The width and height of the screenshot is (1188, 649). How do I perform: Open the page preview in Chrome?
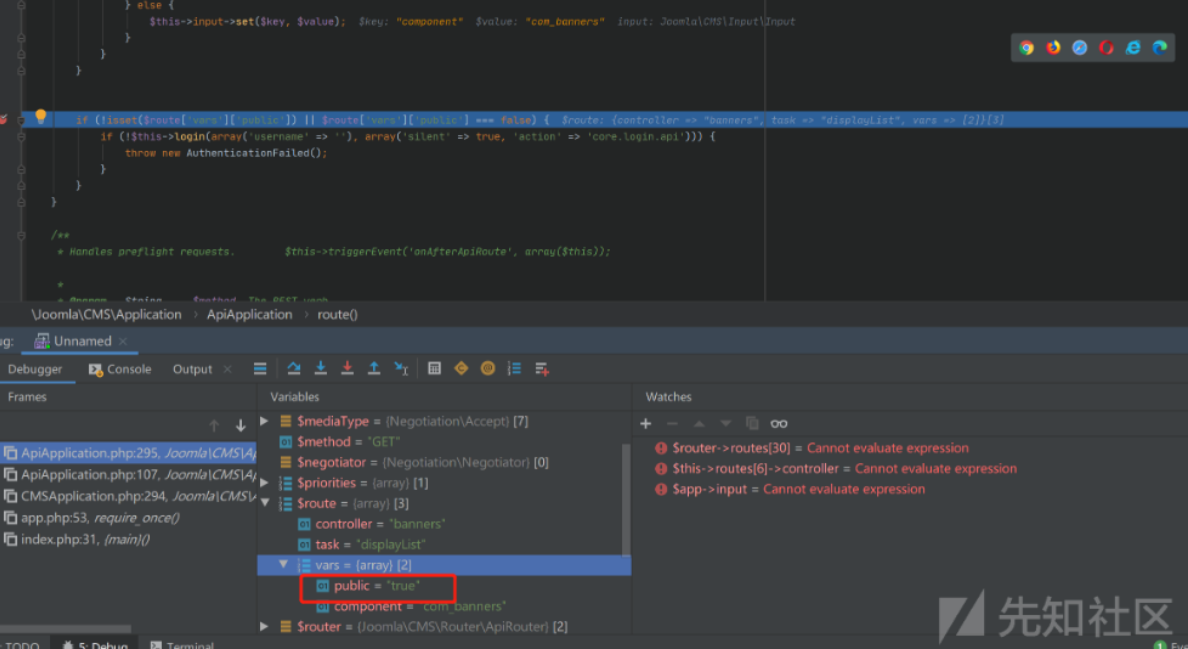click(1027, 48)
